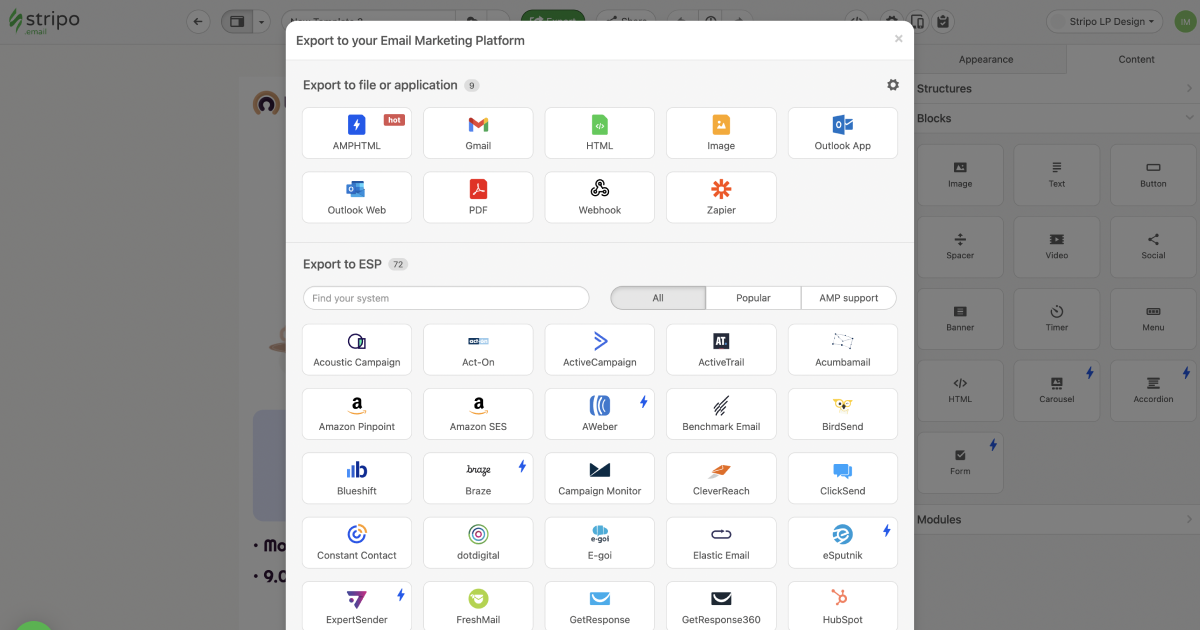Switch to Appearance tab
Screen dimensions: 1200x630
[986, 59]
